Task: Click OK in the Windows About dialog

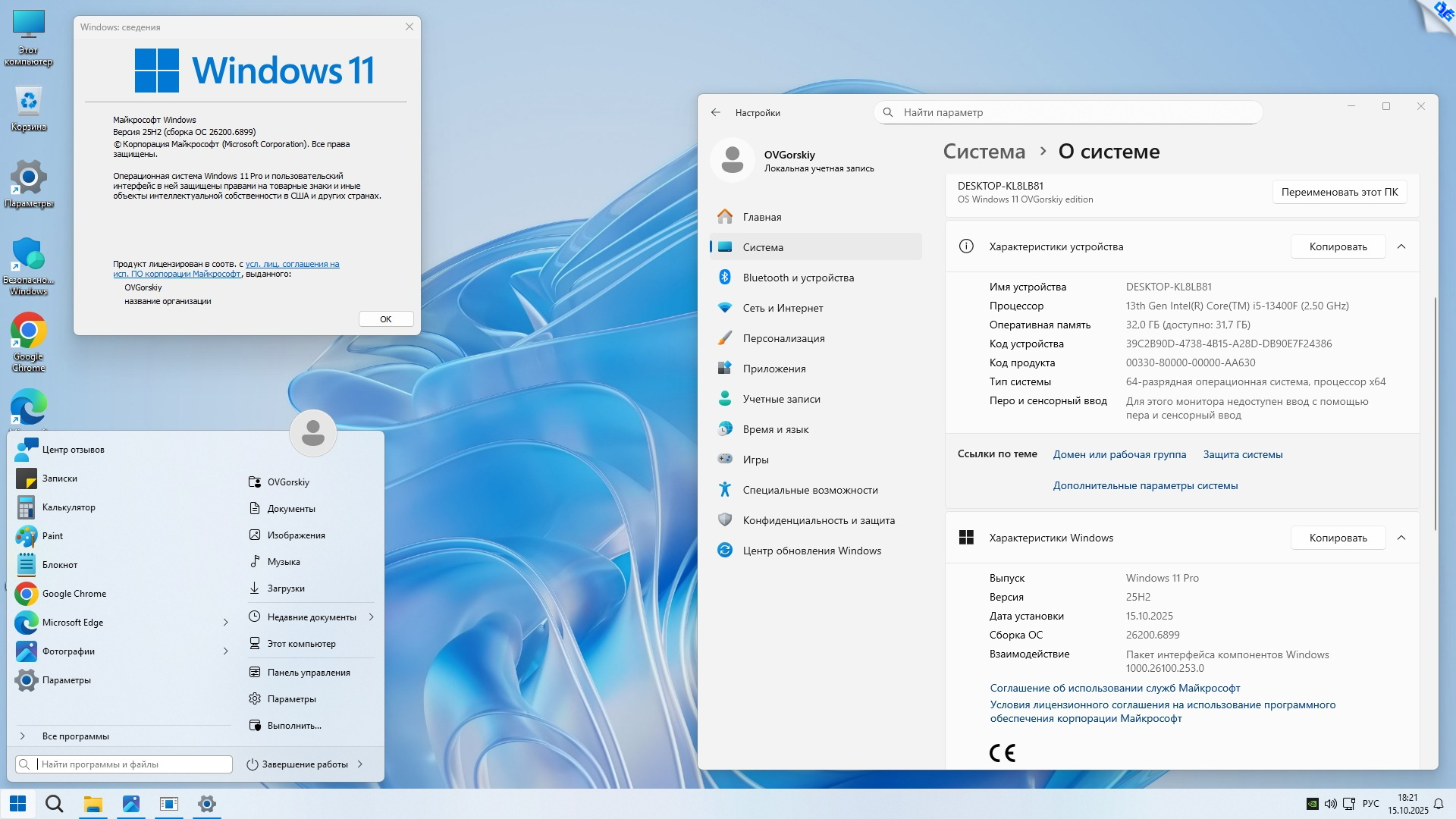Action: tap(385, 319)
